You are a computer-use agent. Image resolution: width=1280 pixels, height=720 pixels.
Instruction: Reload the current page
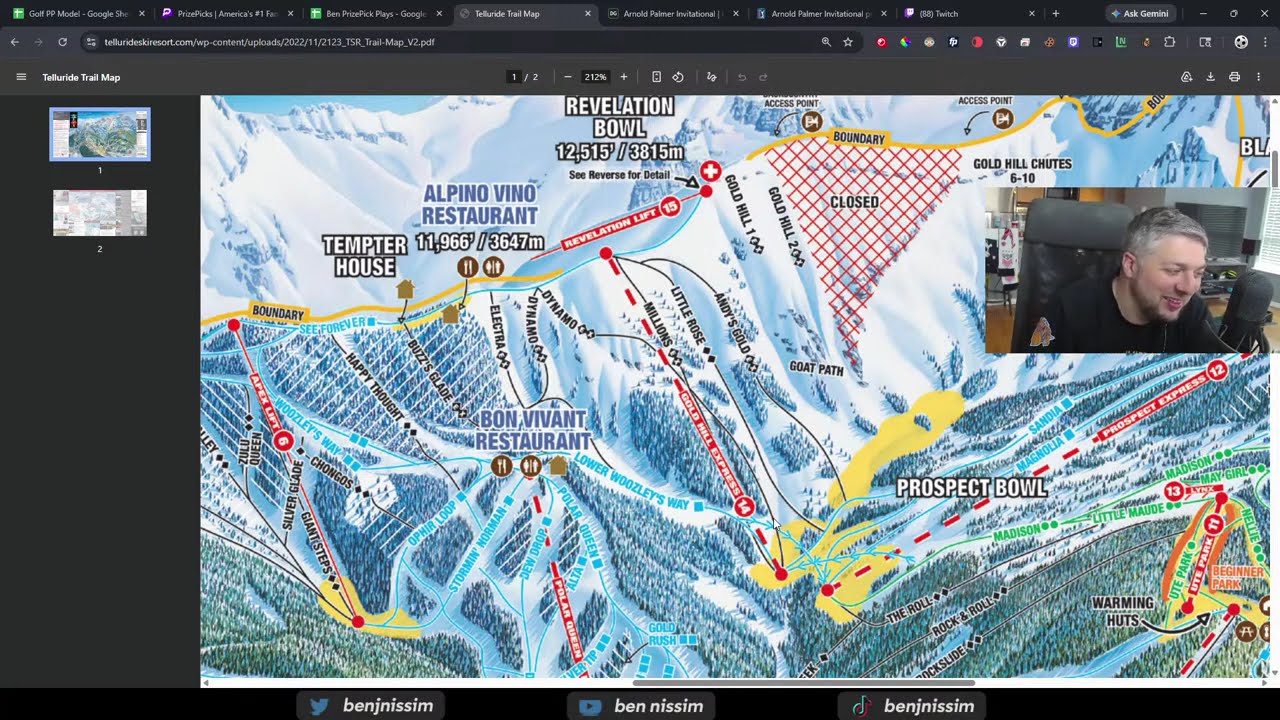tap(62, 42)
